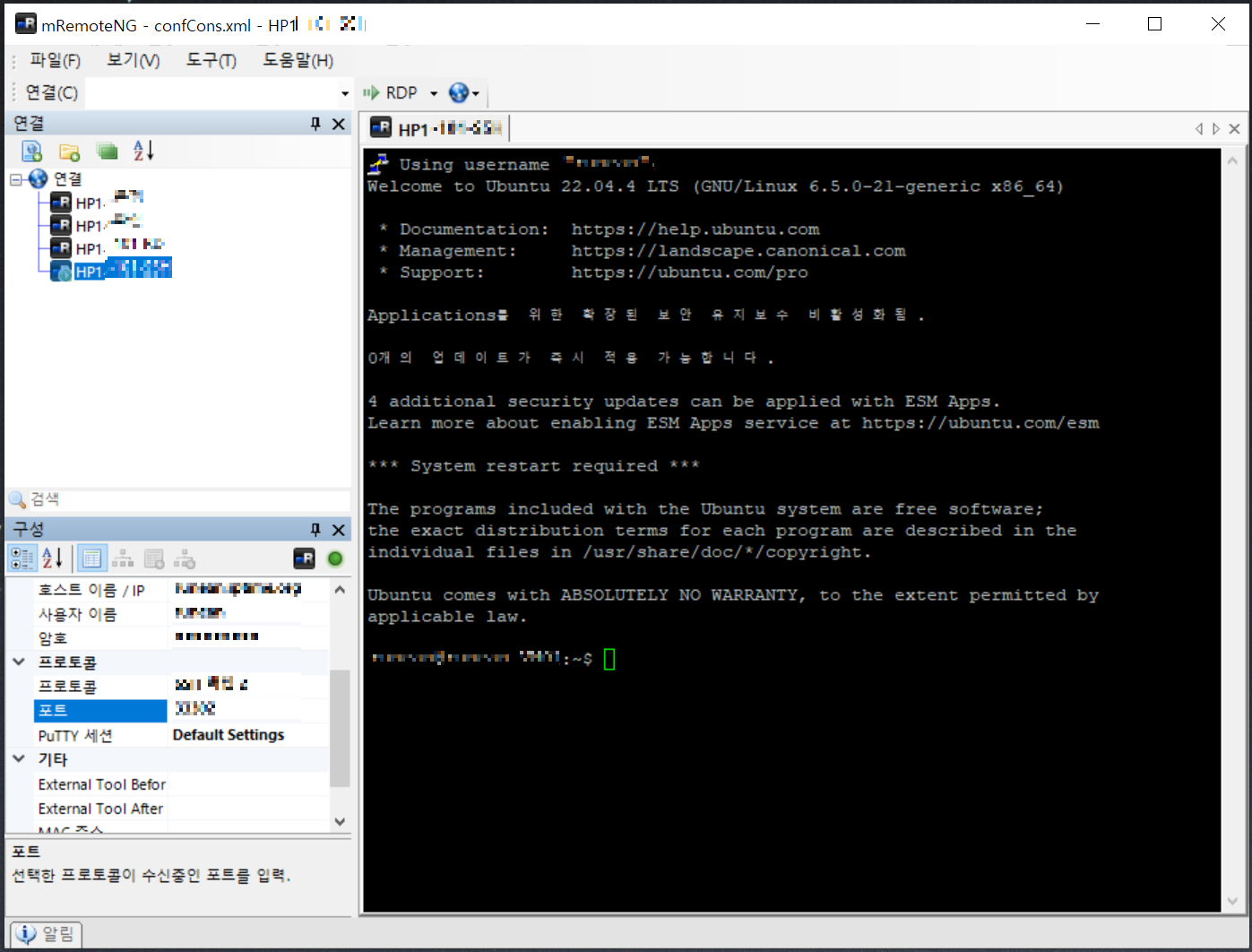Click the Default Properties icon
The image size is (1252, 952).
click(x=154, y=558)
